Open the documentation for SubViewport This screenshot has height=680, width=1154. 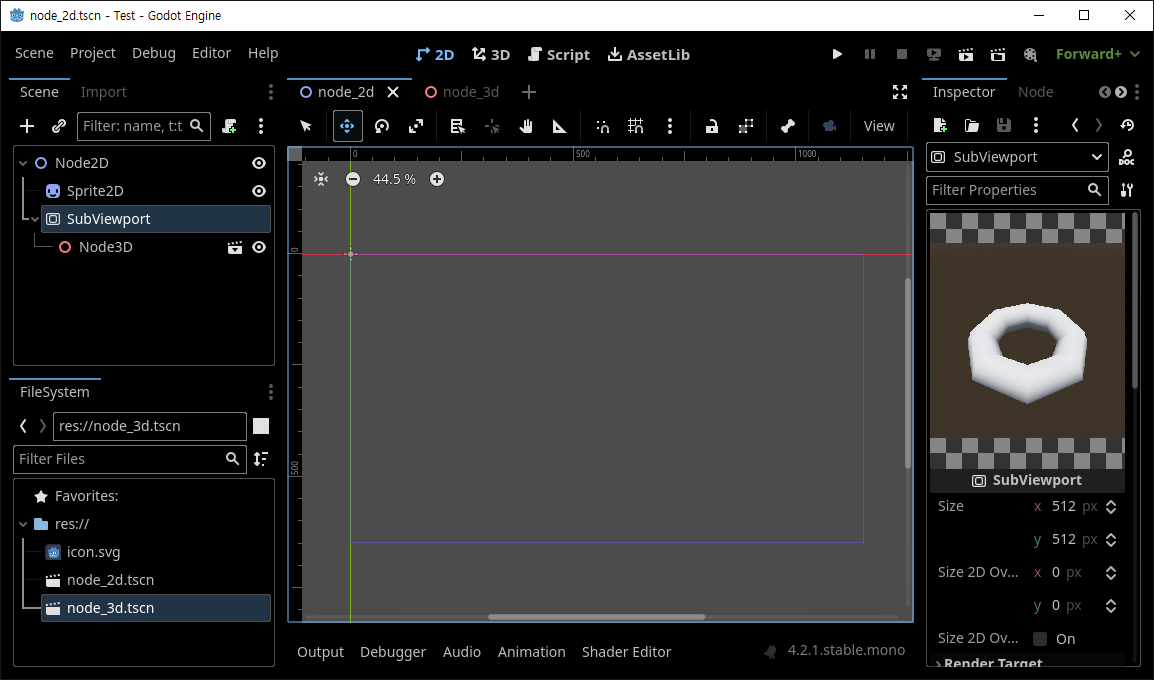(x=1126, y=157)
